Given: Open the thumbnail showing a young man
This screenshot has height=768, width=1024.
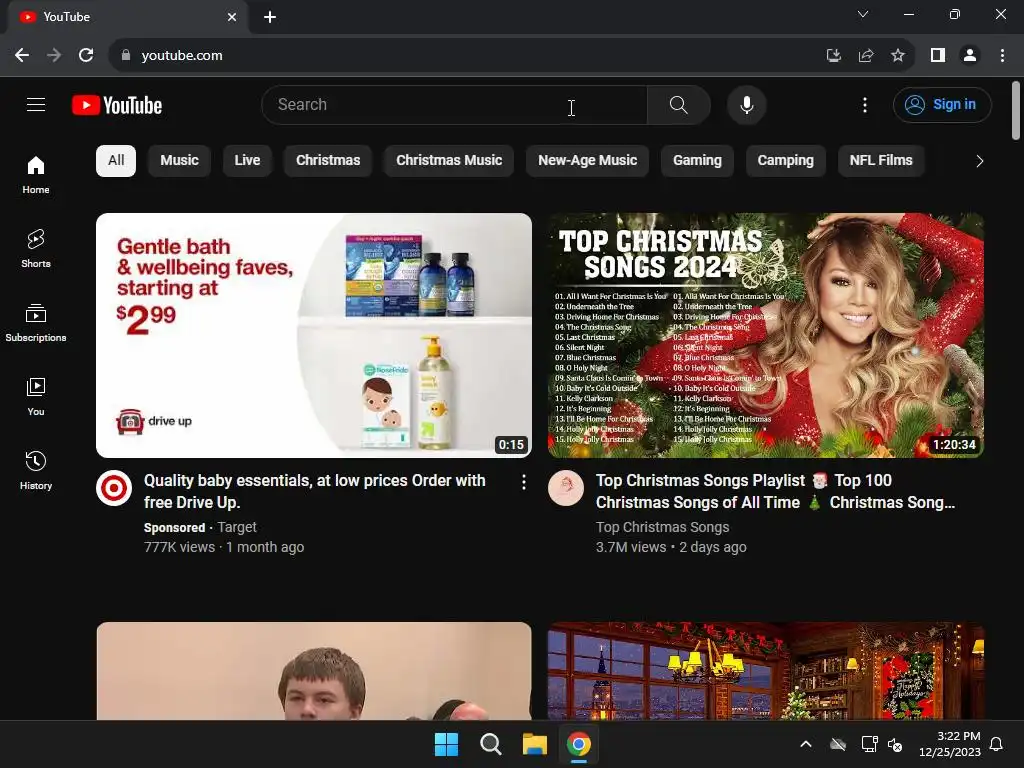Looking at the screenshot, I should pyautogui.click(x=313, y=671).
